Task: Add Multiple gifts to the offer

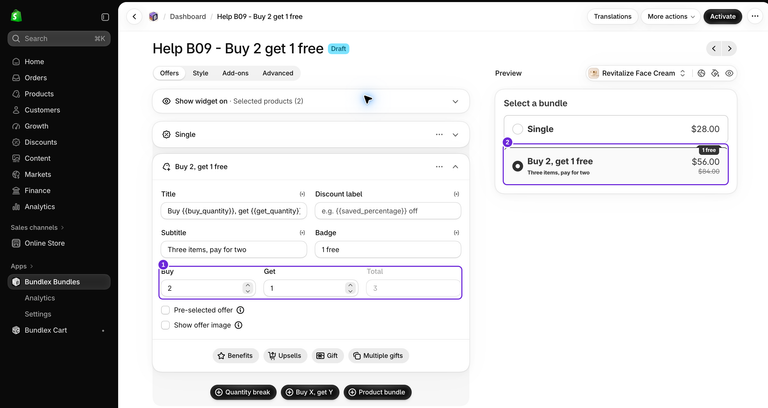Action: pos(378,356)
